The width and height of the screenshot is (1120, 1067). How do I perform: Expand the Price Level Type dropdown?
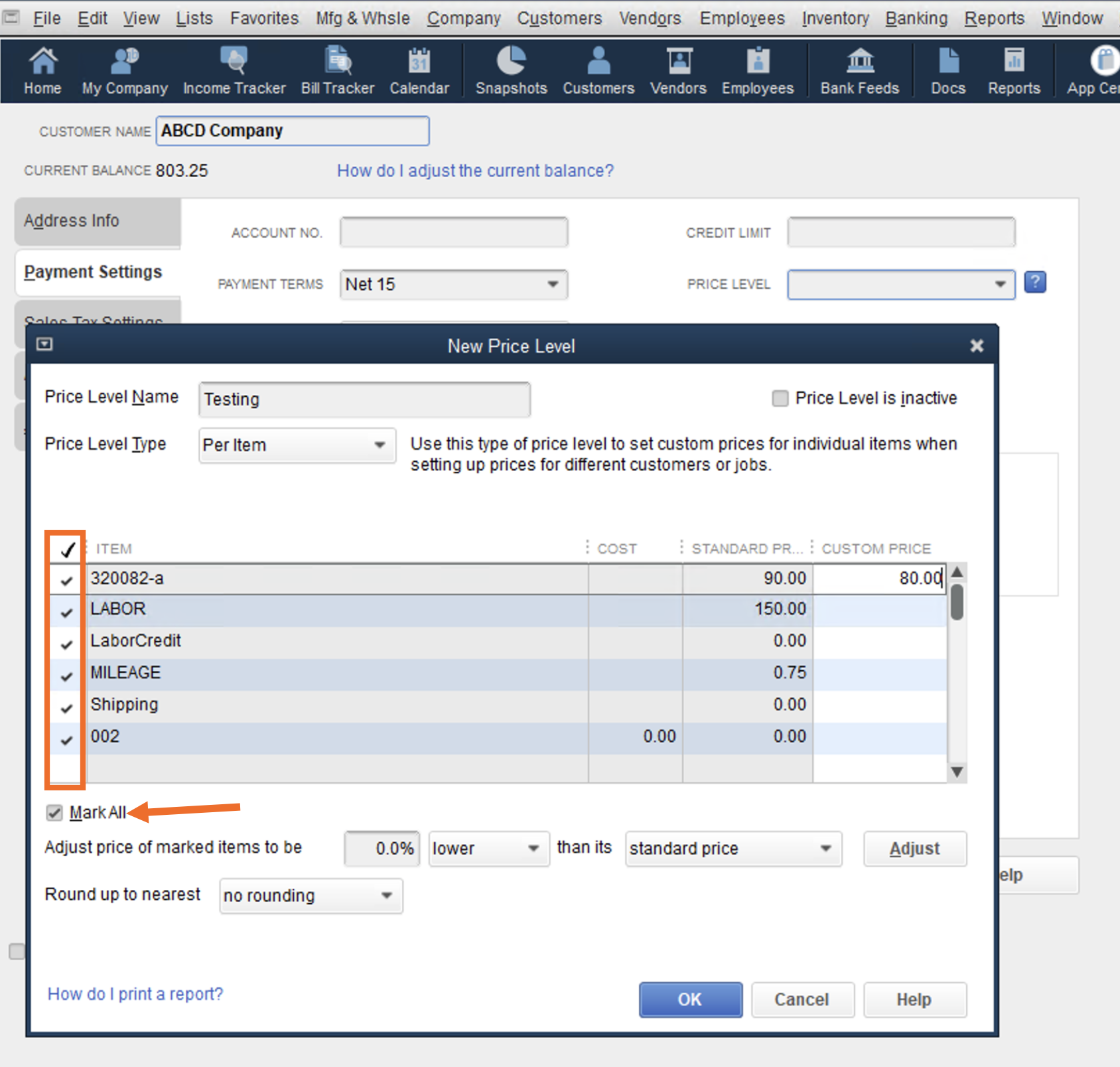[x=380, y=445]
